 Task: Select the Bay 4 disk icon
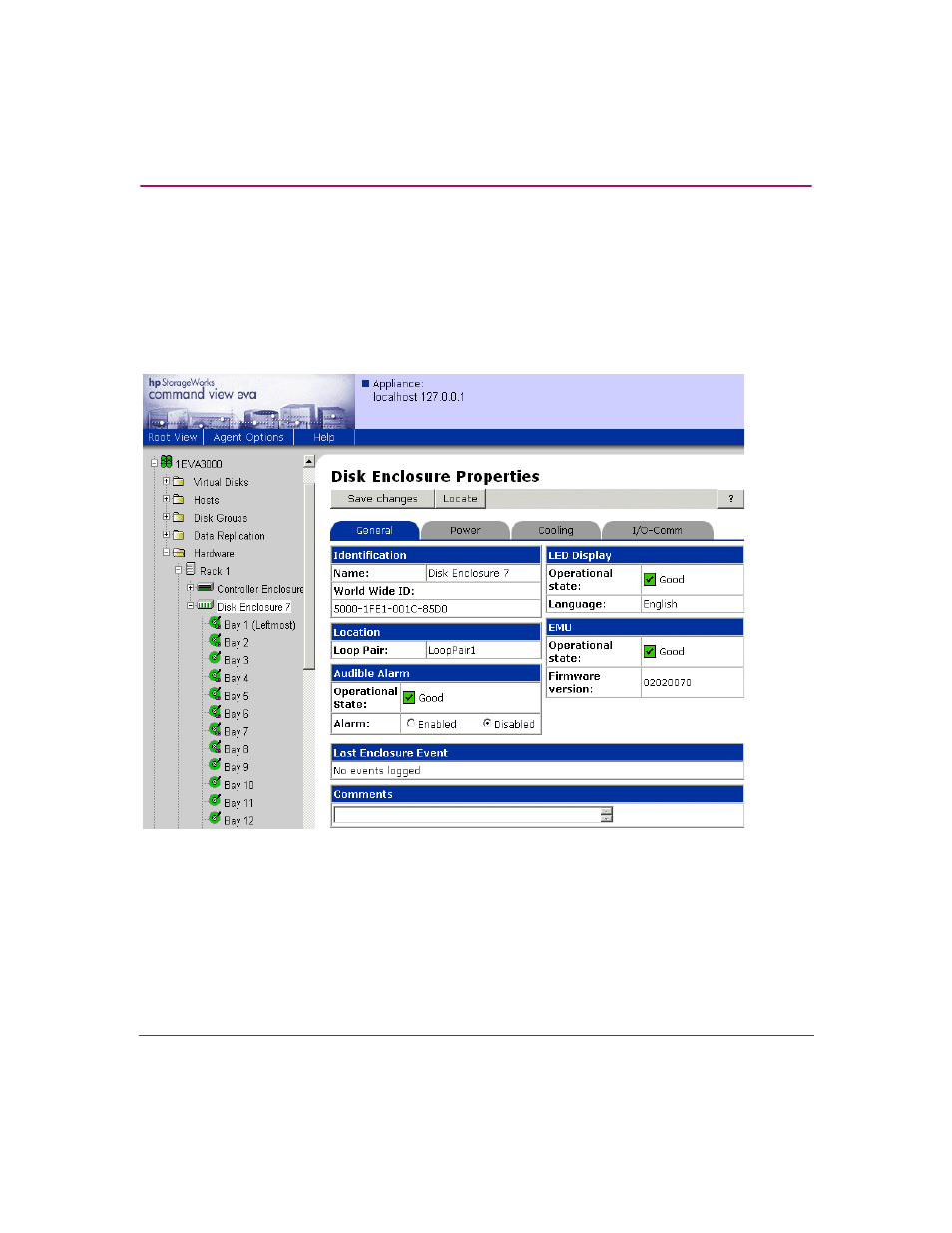tap(215, 677)
